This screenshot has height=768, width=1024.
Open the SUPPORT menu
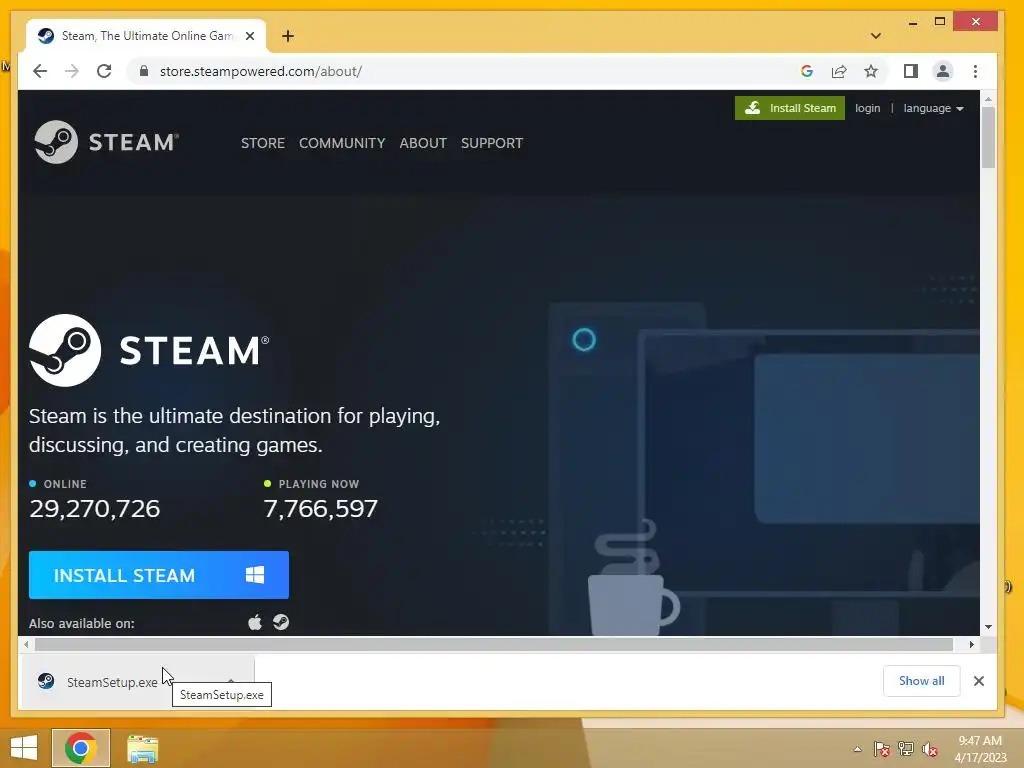[x=492, y=143]
